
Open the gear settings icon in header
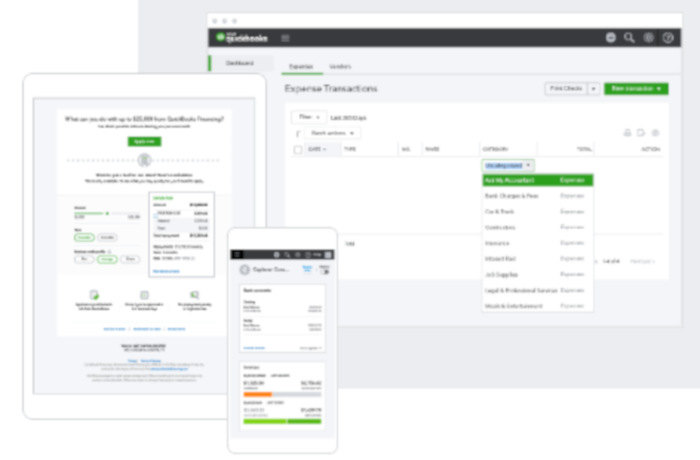pyautogui.click(x=649, y=38)
